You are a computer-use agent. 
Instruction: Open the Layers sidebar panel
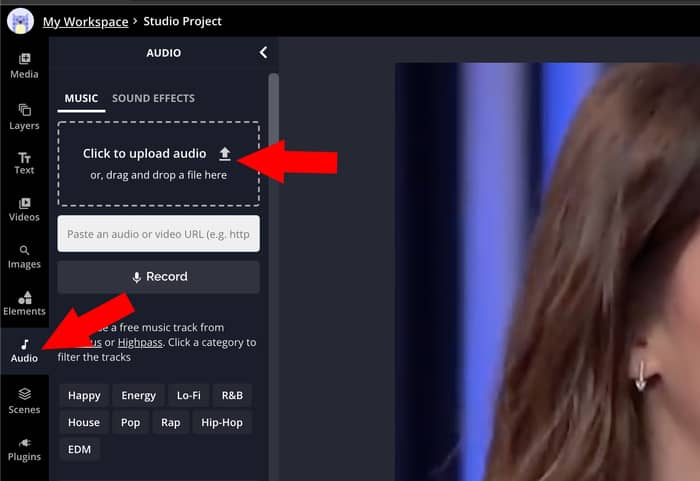click(x=24, y=117)
